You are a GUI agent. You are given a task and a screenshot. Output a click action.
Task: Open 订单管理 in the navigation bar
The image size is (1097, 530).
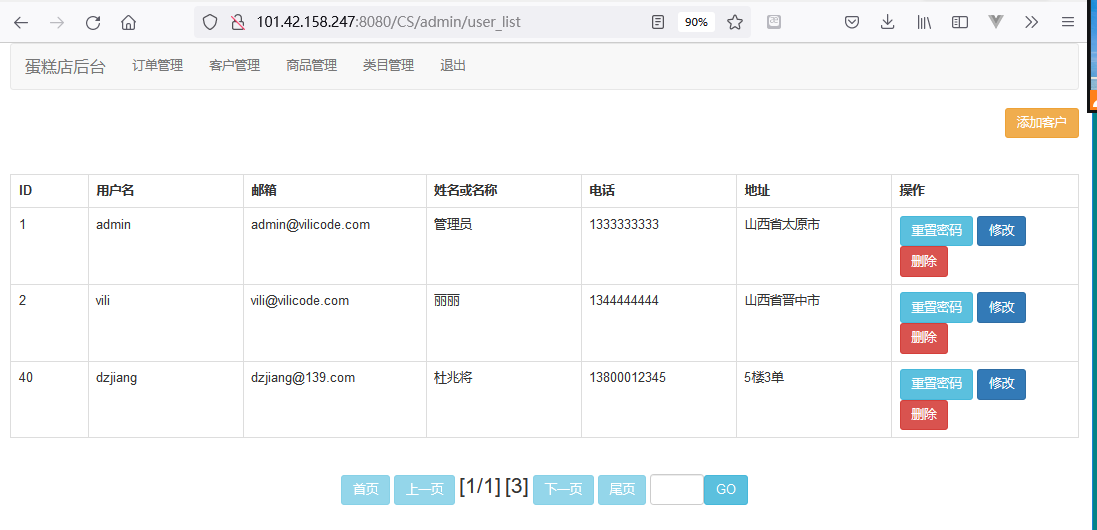(157, 66)
